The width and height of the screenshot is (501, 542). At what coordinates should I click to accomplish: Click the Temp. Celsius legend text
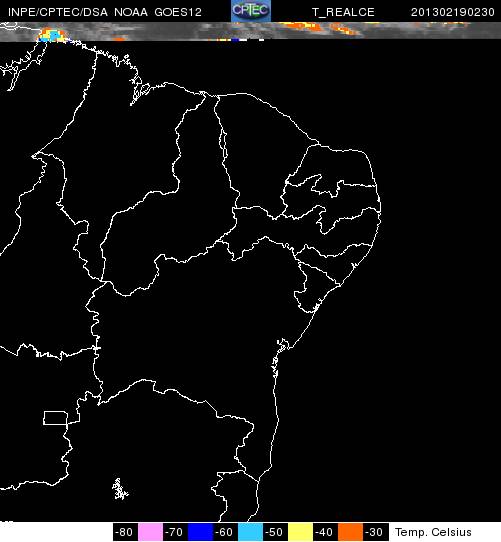point(433,532)
